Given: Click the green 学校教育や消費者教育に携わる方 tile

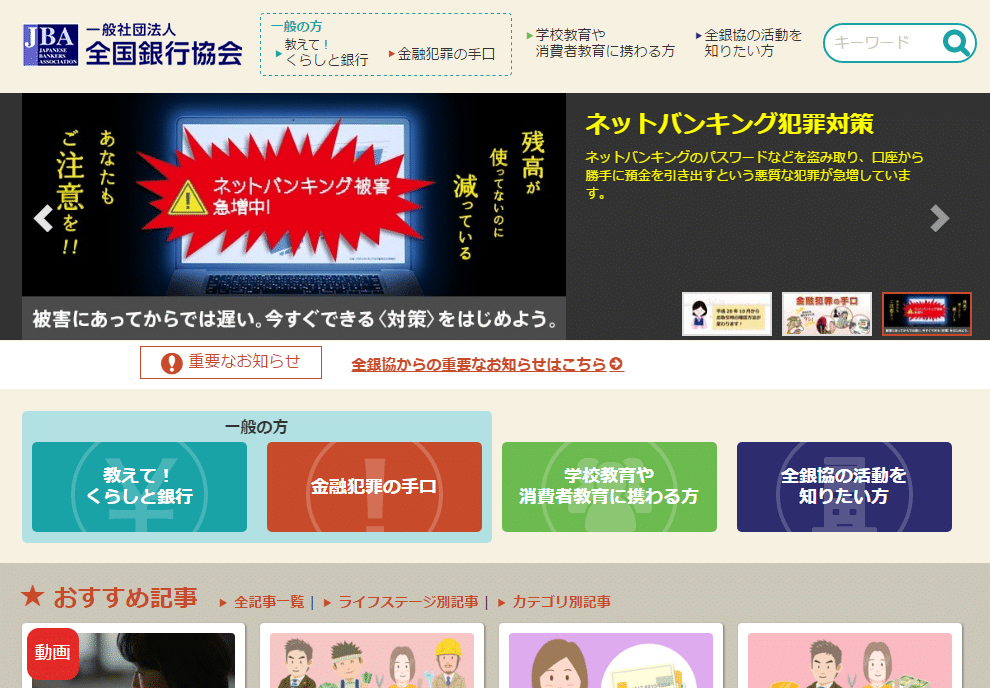Looking at the screenshot, I should (x=609, y=487).
